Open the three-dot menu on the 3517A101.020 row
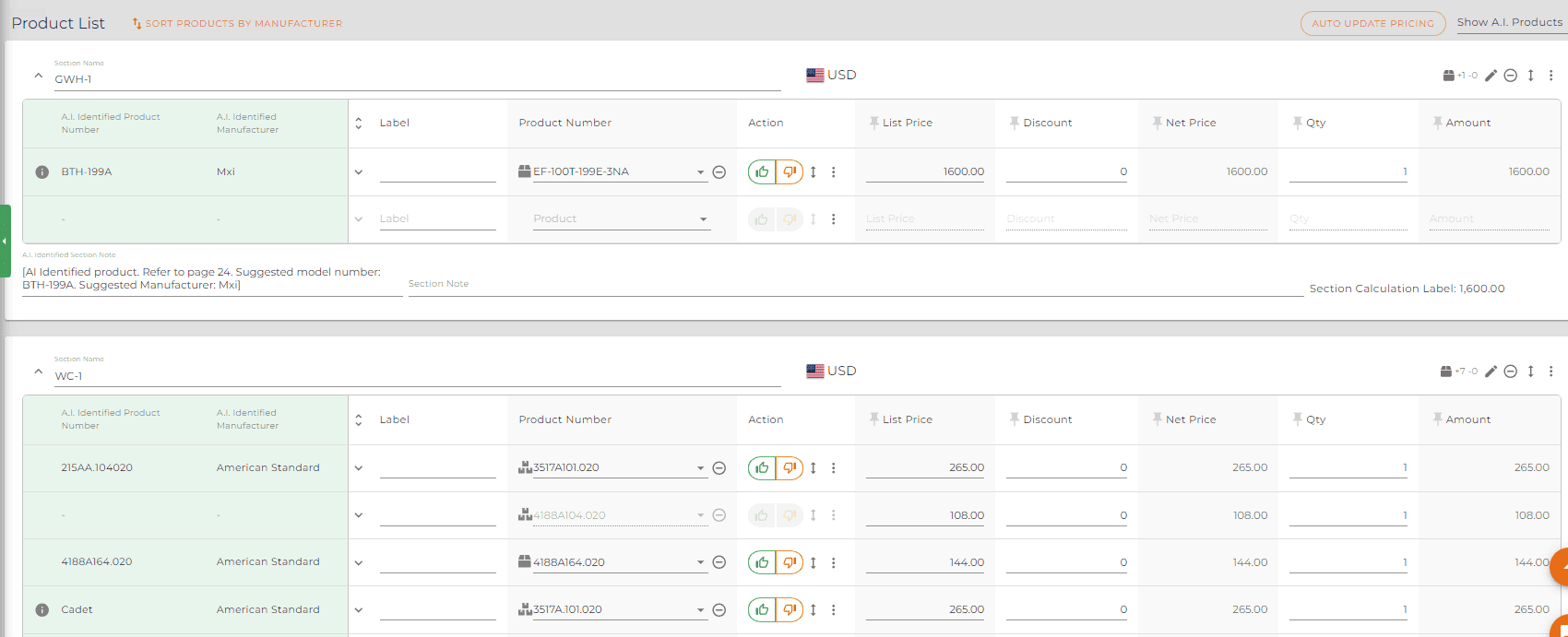This screenshot has height=637, width=1568. (834, 468)
